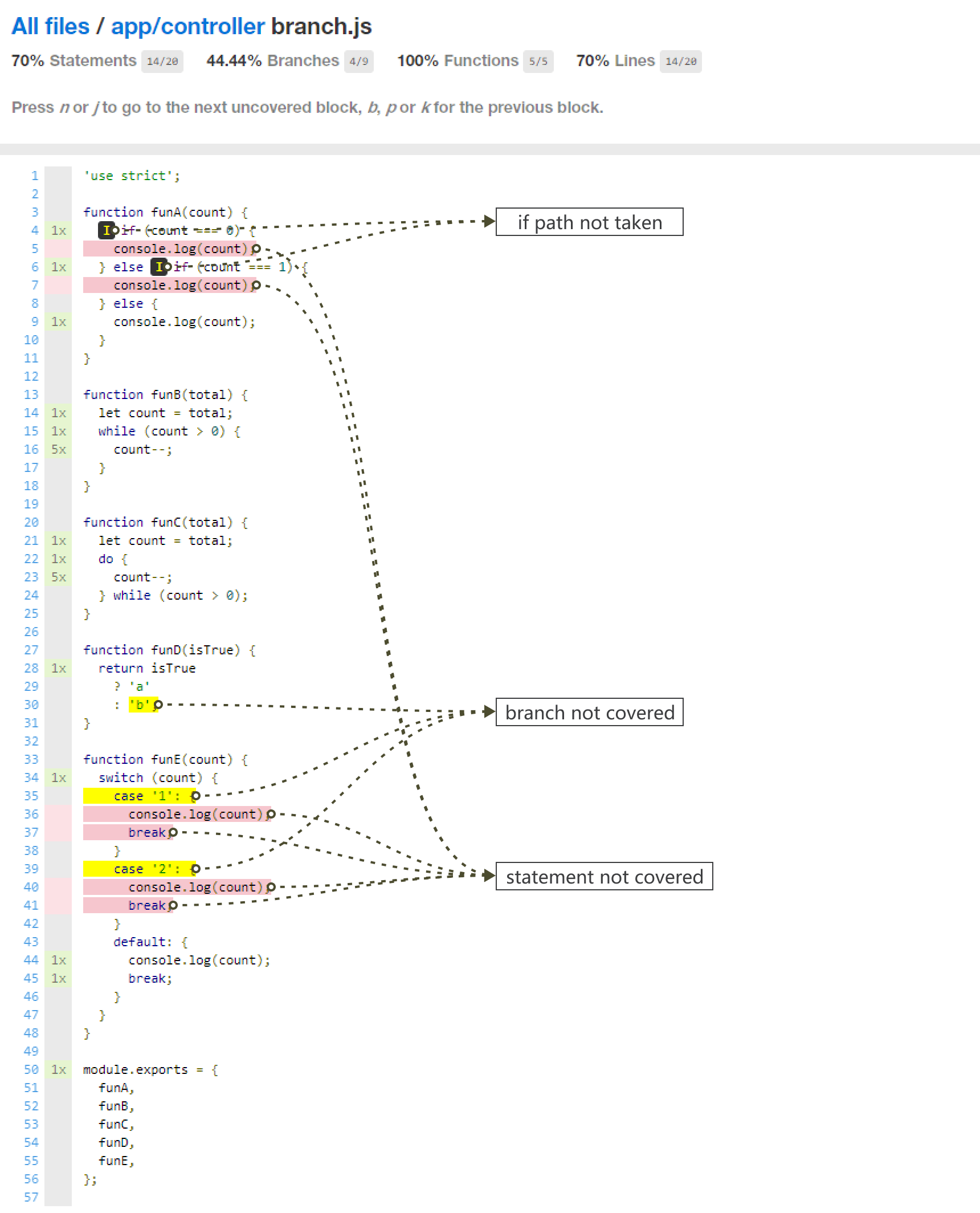
Task: Open the app/controller breadcrumb link
Action: pos(187,26)
